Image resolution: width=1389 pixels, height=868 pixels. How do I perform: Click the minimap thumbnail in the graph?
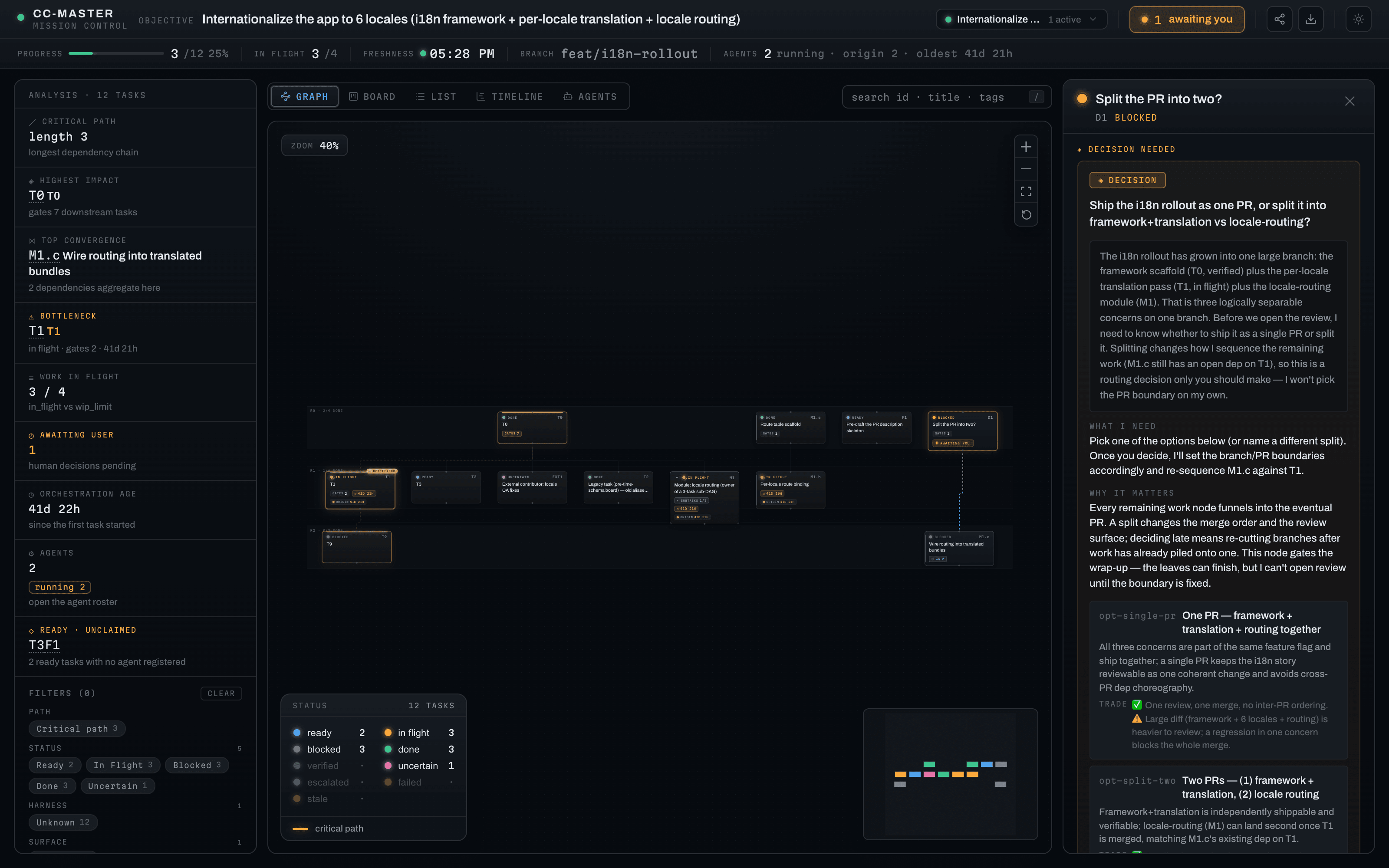(x=951, y=774)
